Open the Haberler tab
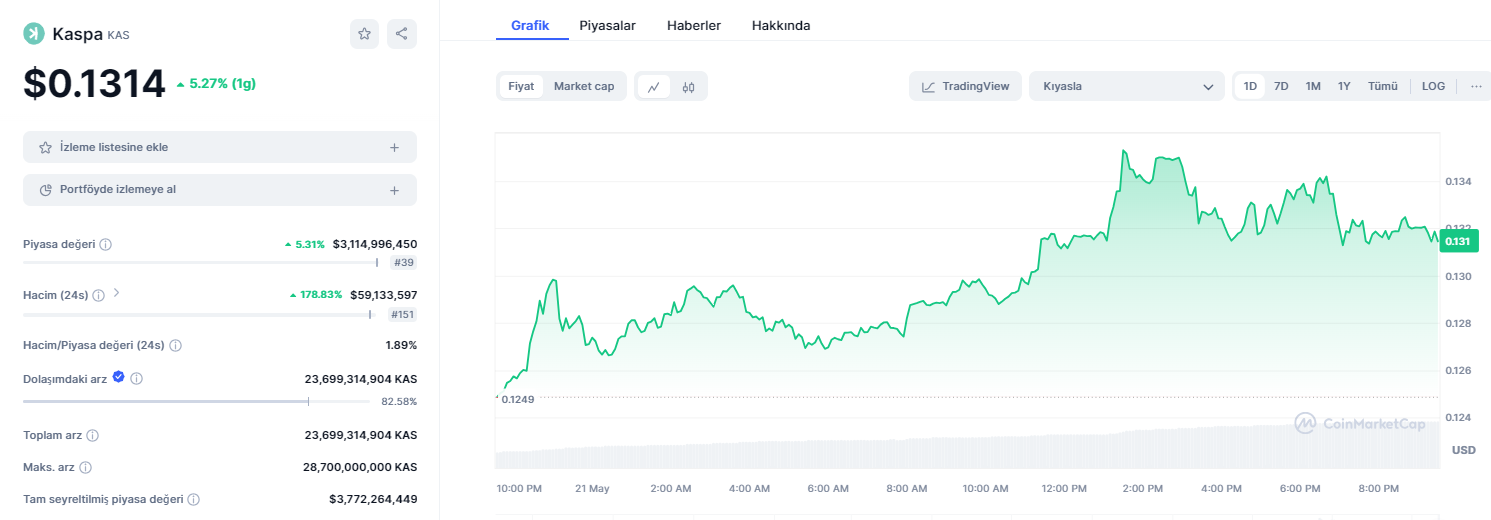The height and width of the screenshot is (520, 1491). point(694,26)
